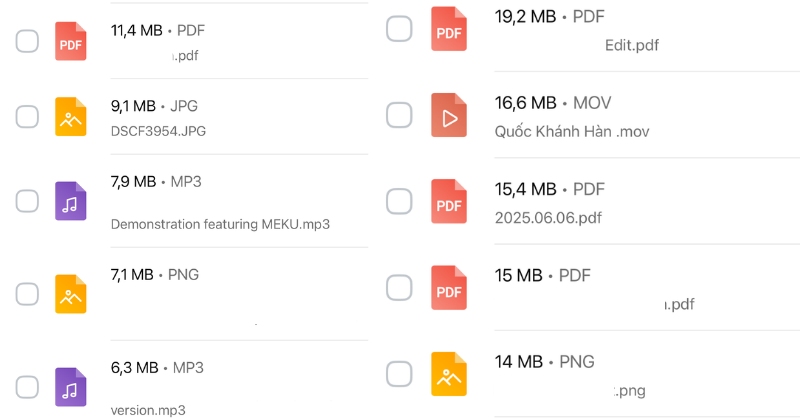The width and height of the screenshot is (800, 418).
Task: Select the checkbox for 2025.06.06.pdf
Action: pos(399,202)
